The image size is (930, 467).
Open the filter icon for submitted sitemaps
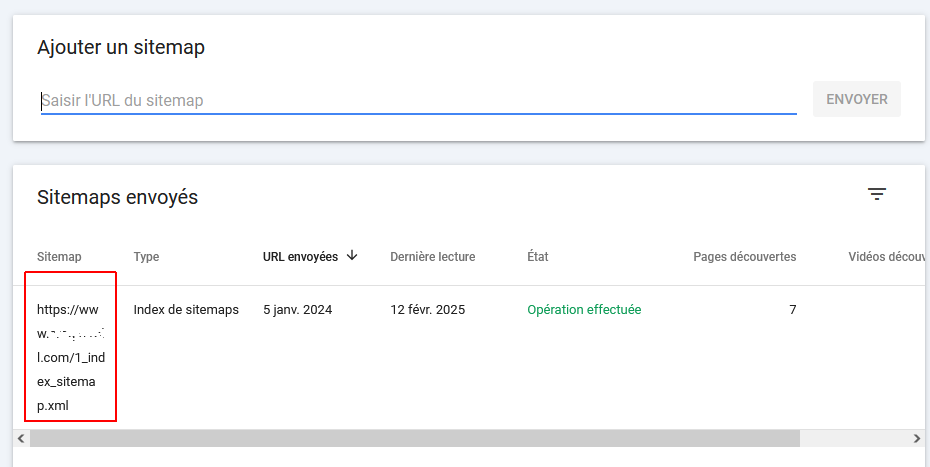pos(877,195)
